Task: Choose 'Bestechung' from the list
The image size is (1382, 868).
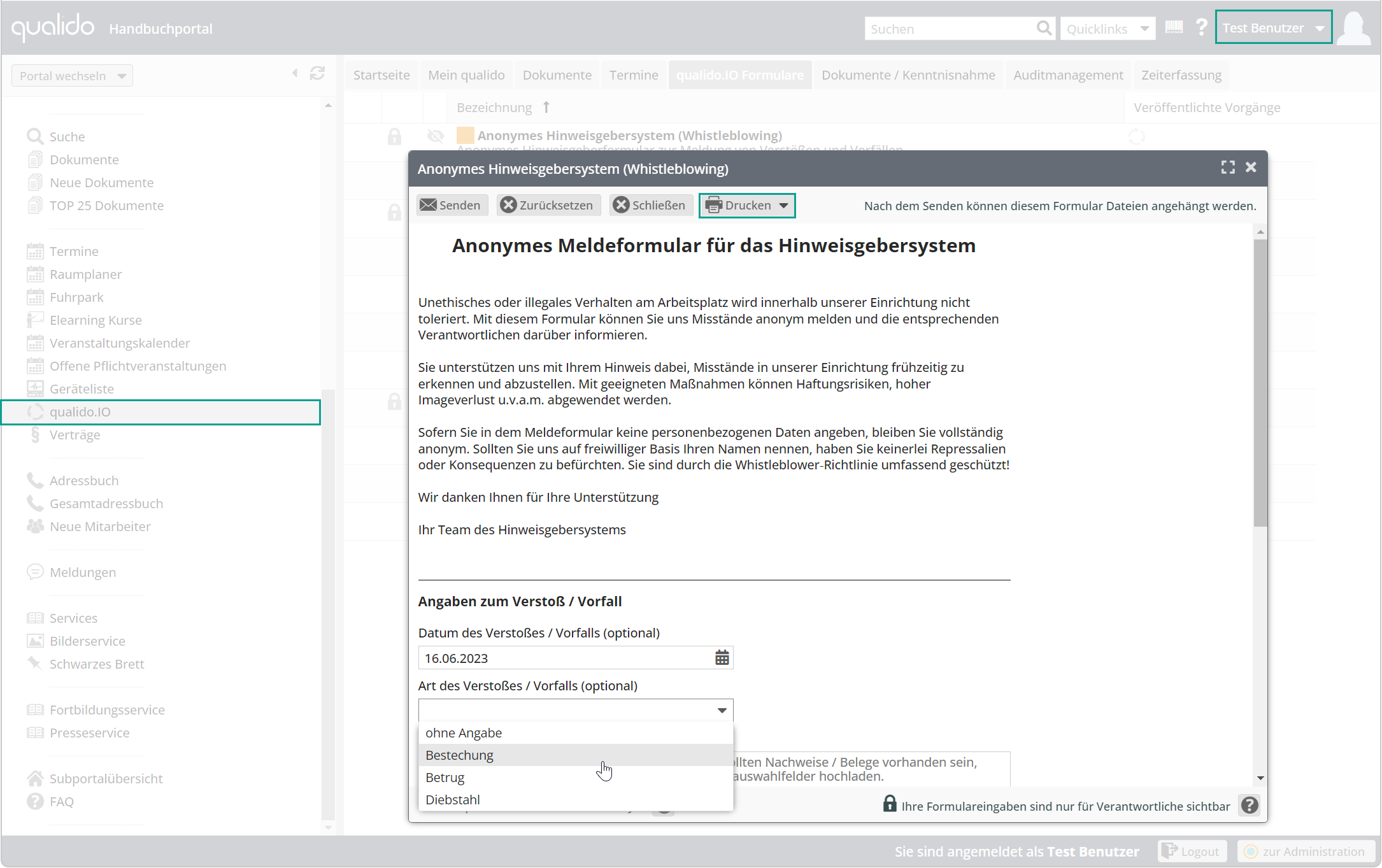Action: click(x=576, y=755)
